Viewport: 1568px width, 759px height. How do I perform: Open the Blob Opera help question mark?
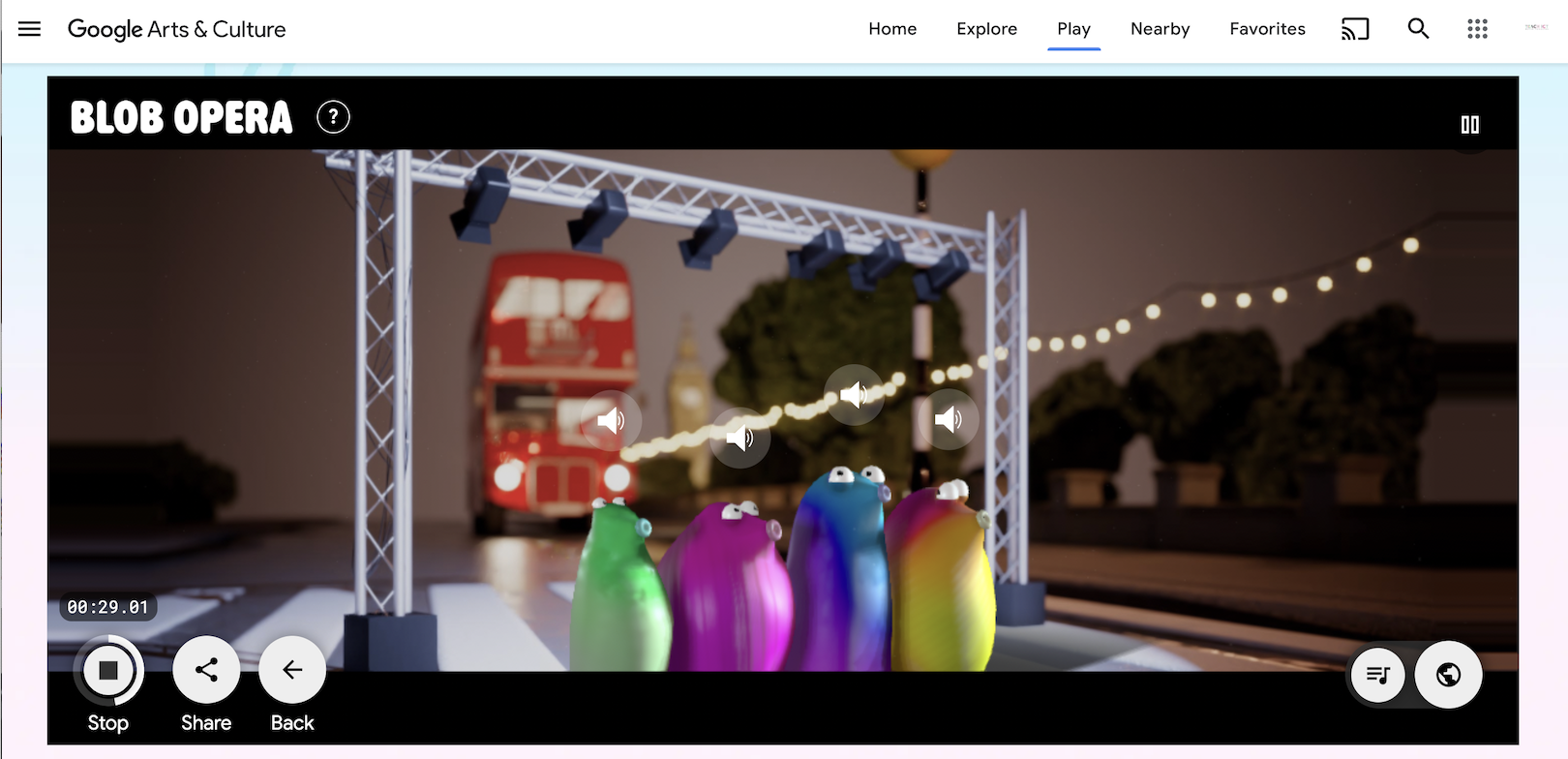coord(333,117)
